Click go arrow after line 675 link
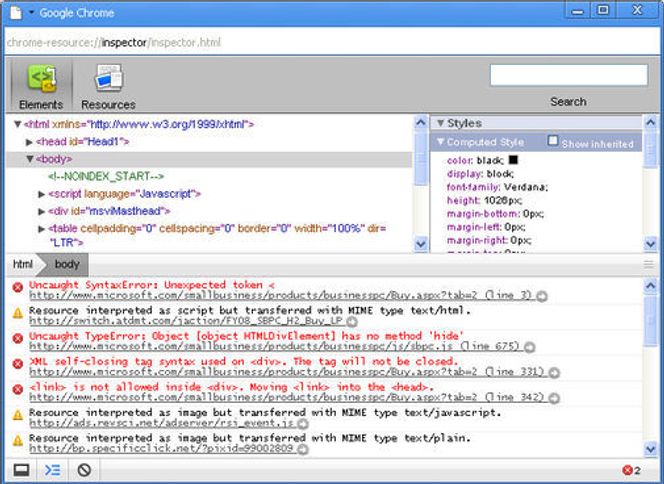 pyautogui.click(x=529, y=347)
